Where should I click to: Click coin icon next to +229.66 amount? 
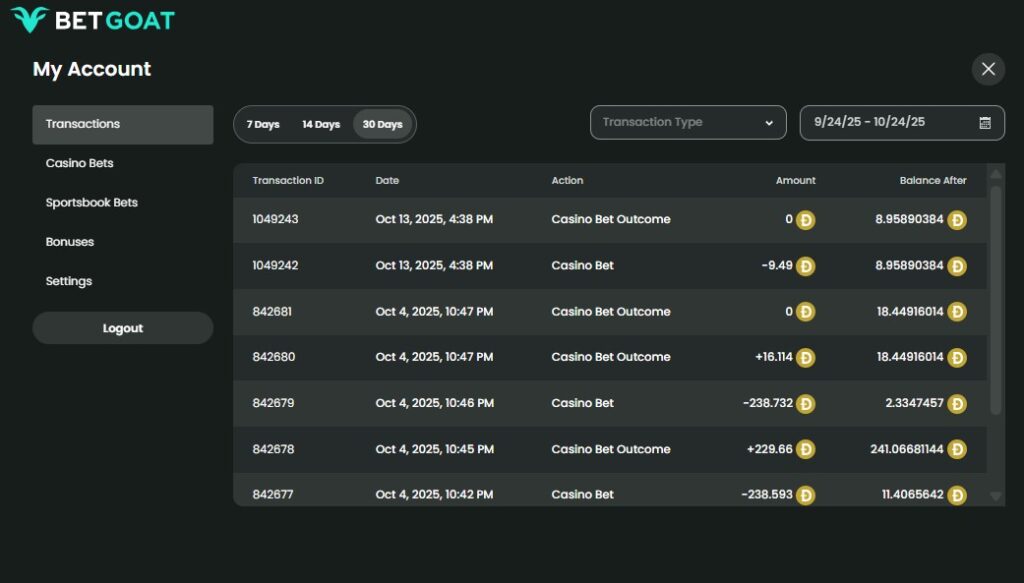click(x=805, y=449)
